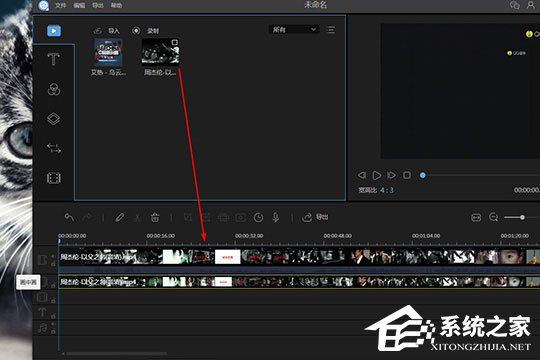The height and width of the screenshot is (360, 540).
Task: Stop the preview playback
Action: [x=407, y=175]
